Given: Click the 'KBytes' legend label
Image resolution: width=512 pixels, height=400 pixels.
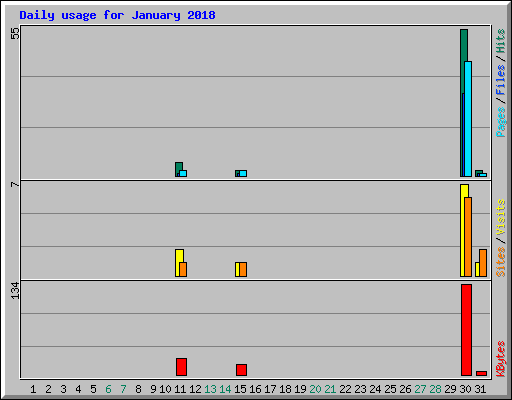Looking at the screenshot, I should point(500,359).
